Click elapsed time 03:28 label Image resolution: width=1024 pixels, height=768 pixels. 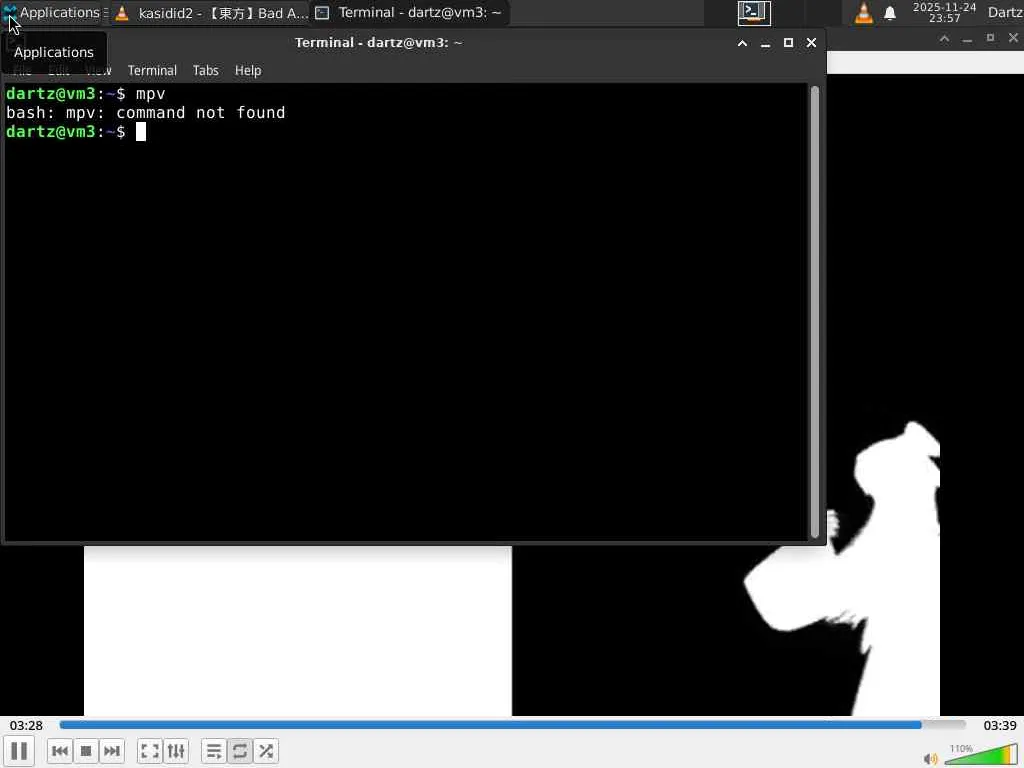[26, 725]
